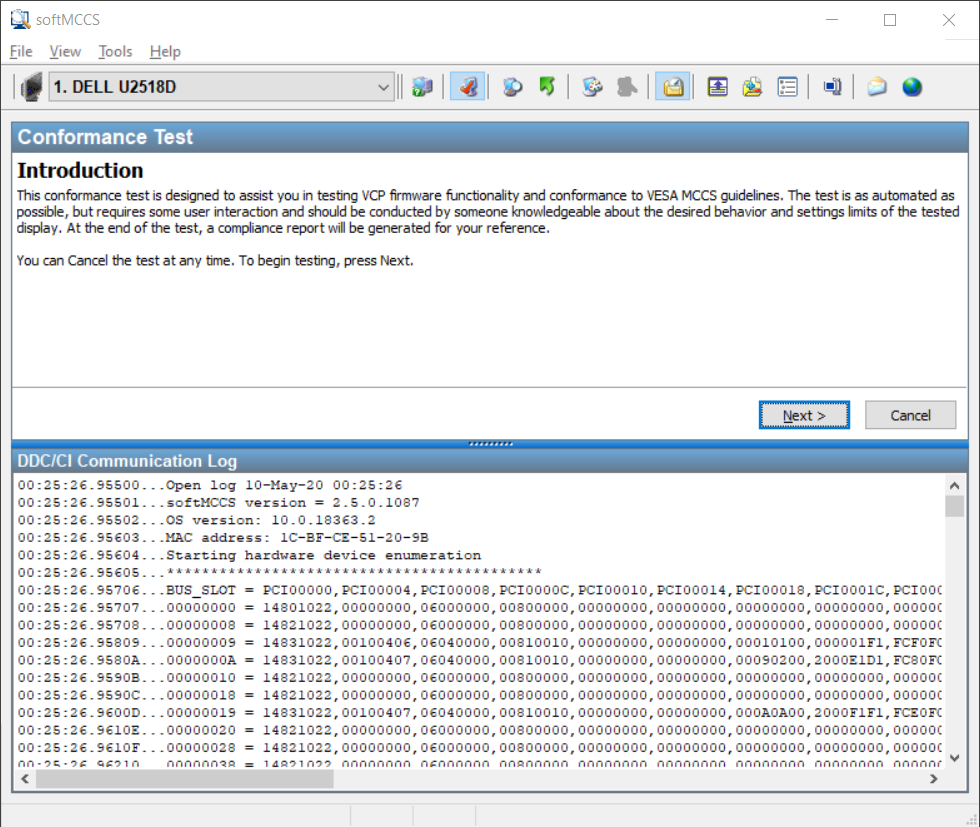The width and height of the screenshot is (980, 827).
Task: Click the blue computer monitor toolbar icon
Action: [x=832, y=87]
